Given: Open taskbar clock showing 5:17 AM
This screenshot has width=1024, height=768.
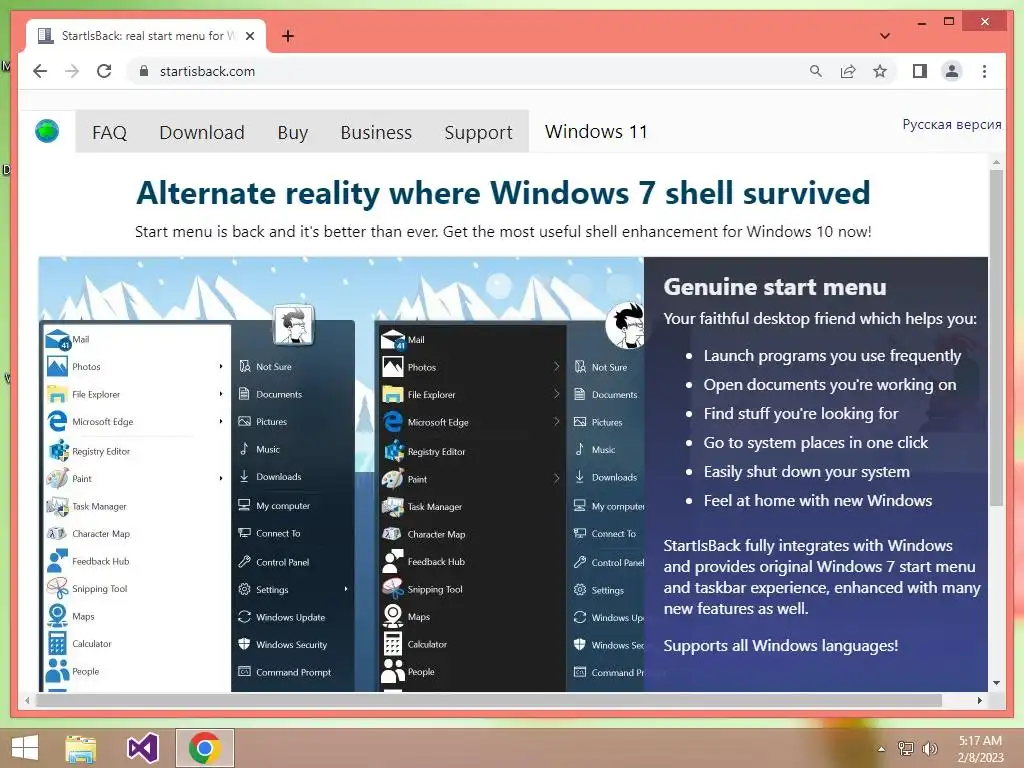Looking at the screenshot, I should [980, 749].
